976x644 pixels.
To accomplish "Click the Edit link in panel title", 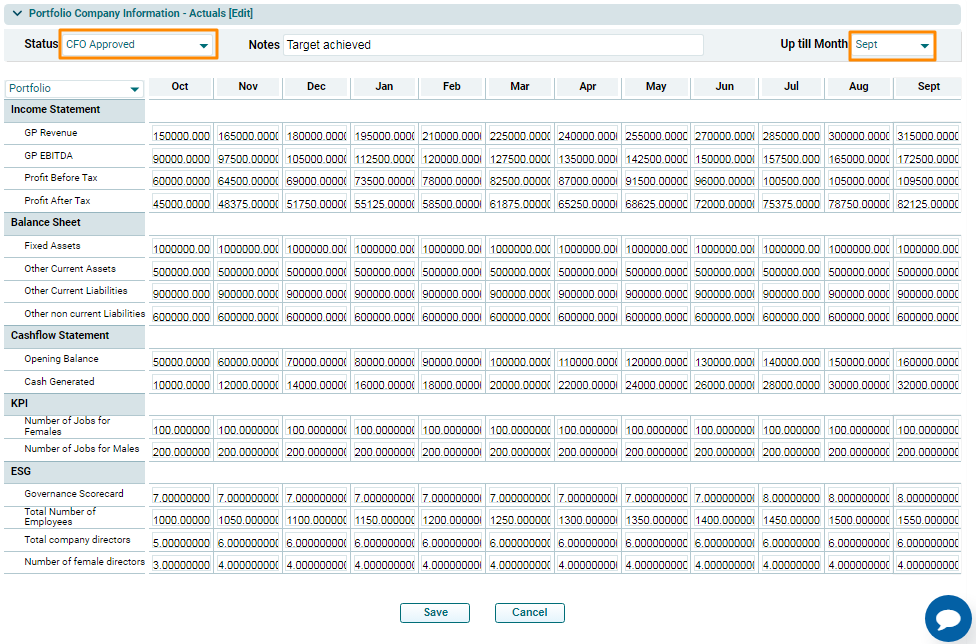I will click(x=240, y=14).
